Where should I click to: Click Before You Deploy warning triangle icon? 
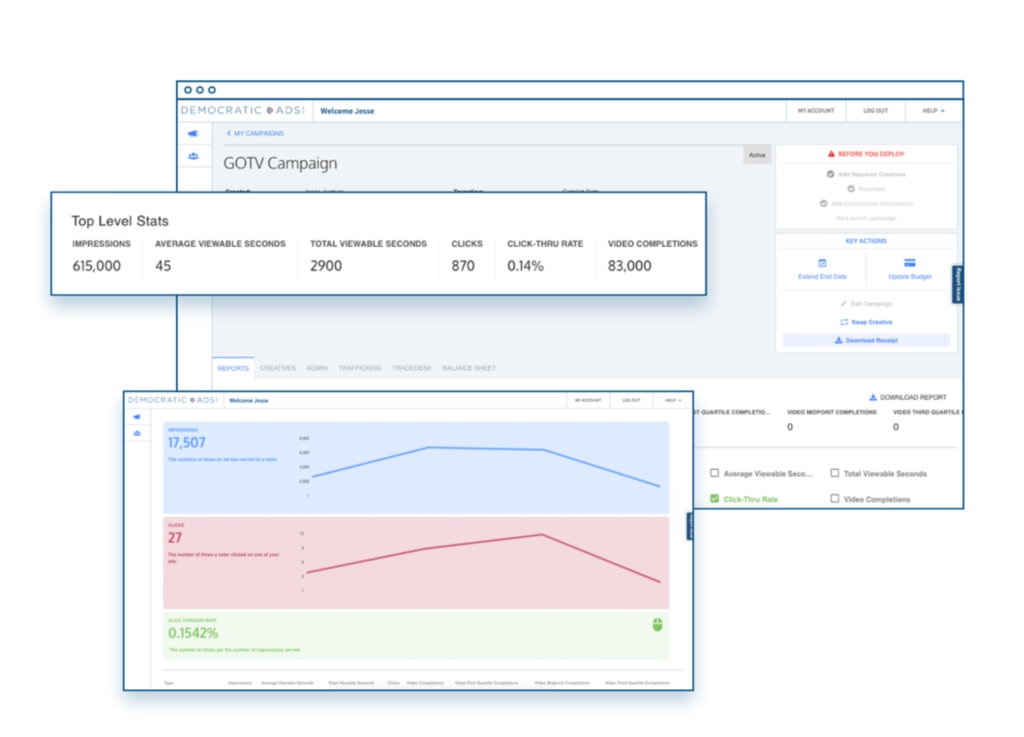(831, 154)
